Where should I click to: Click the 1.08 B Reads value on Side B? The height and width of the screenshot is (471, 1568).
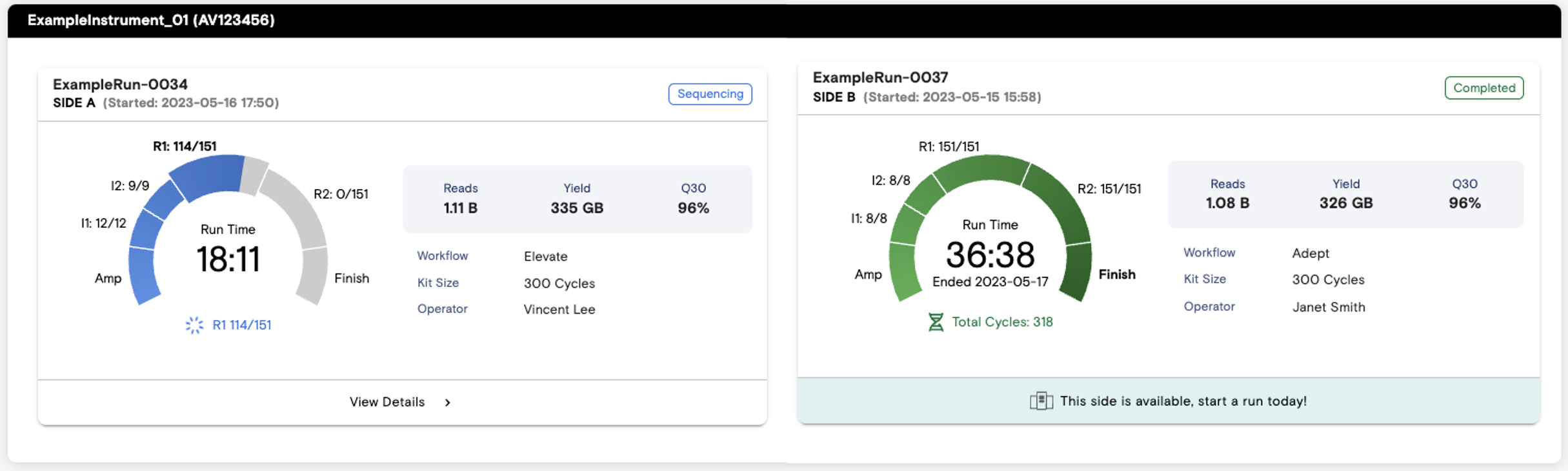point(1227,203)
